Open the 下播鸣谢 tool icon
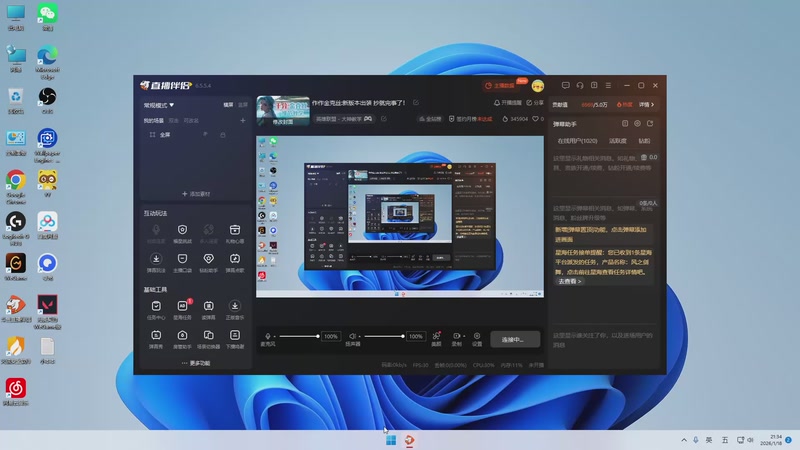The width and height of the screenshot is (800, 450). pos(235,339)
